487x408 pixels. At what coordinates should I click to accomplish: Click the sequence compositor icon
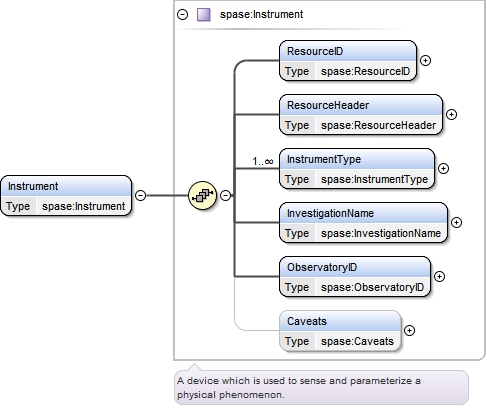coord(202,195)
